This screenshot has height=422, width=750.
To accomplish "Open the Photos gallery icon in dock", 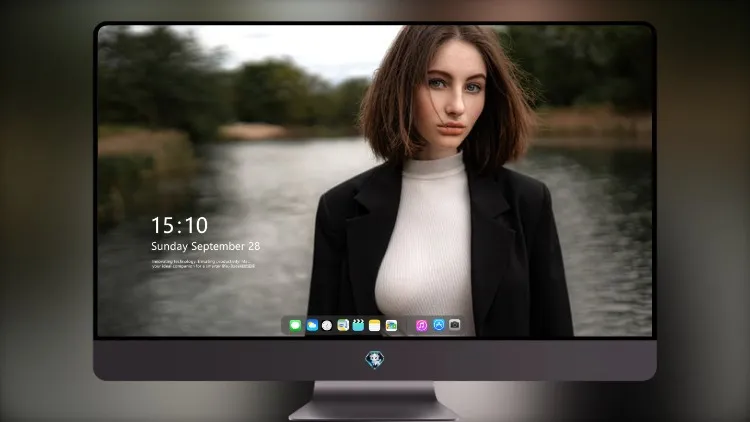I will pyautogui.click(x=391, y=325).
